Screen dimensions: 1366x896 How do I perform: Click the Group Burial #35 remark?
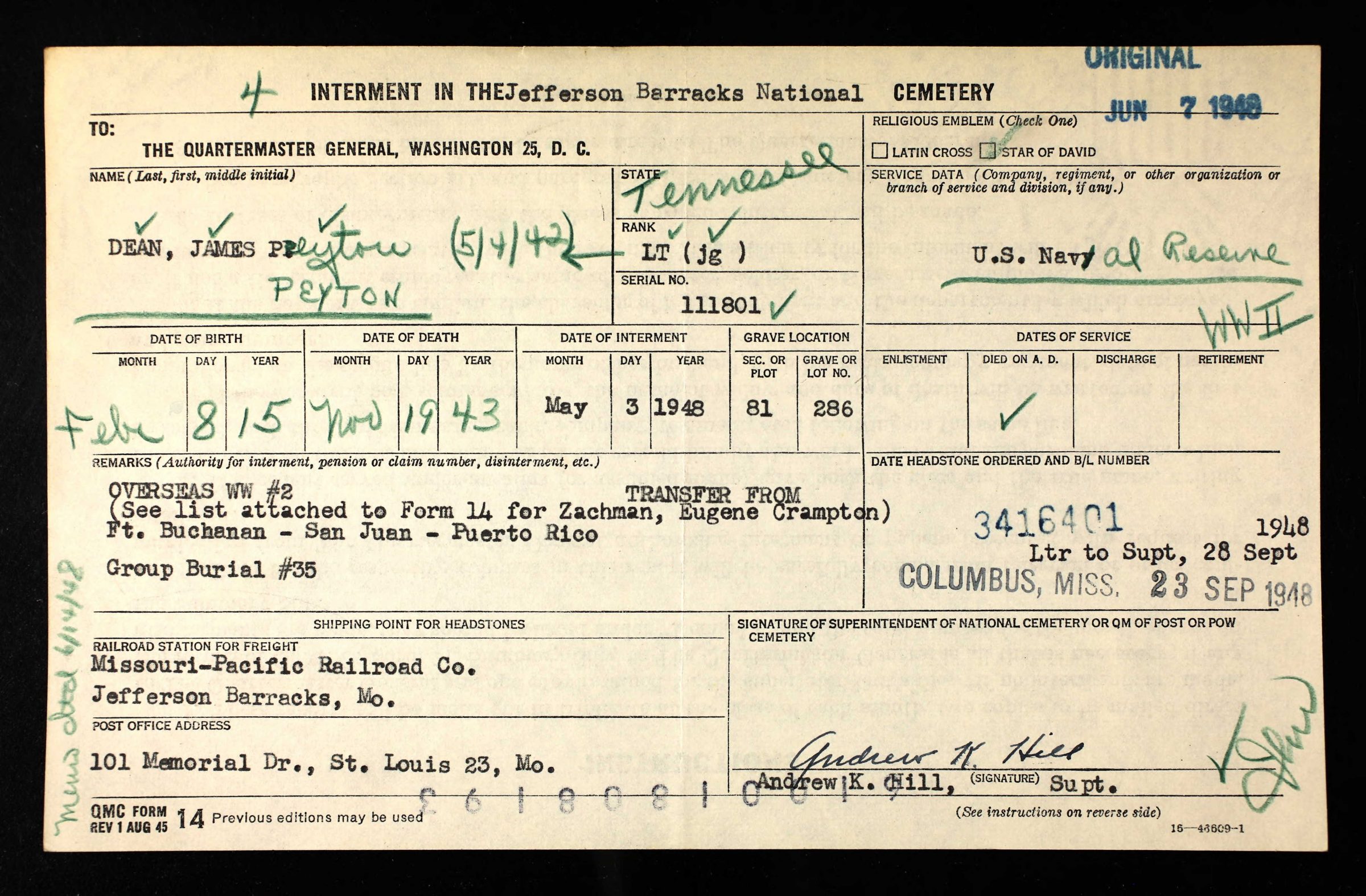211,569
